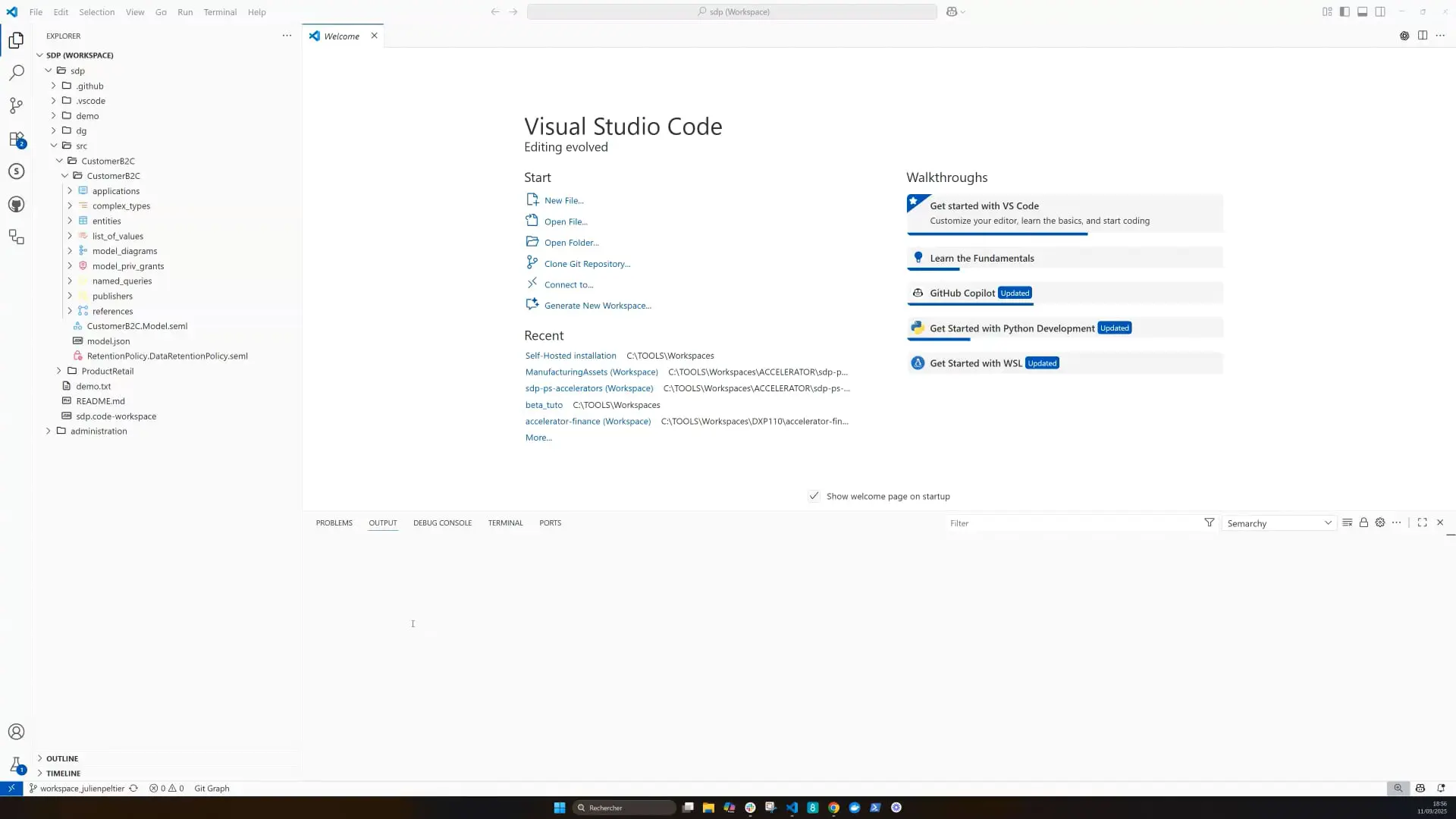Toggle the primary side bar visibility
The height and width of the screenshot is (819, 1456).
click(1345, 11)
